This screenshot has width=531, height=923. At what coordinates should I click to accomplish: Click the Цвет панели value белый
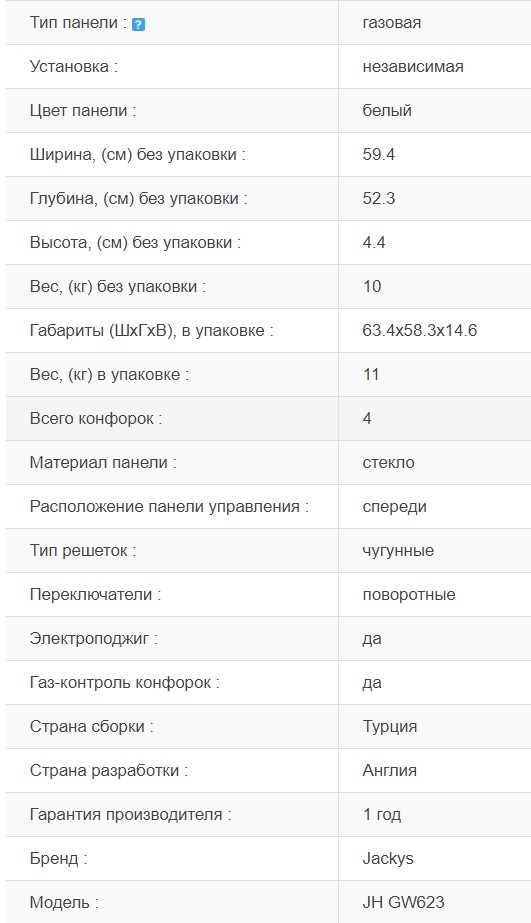point(387,111)
